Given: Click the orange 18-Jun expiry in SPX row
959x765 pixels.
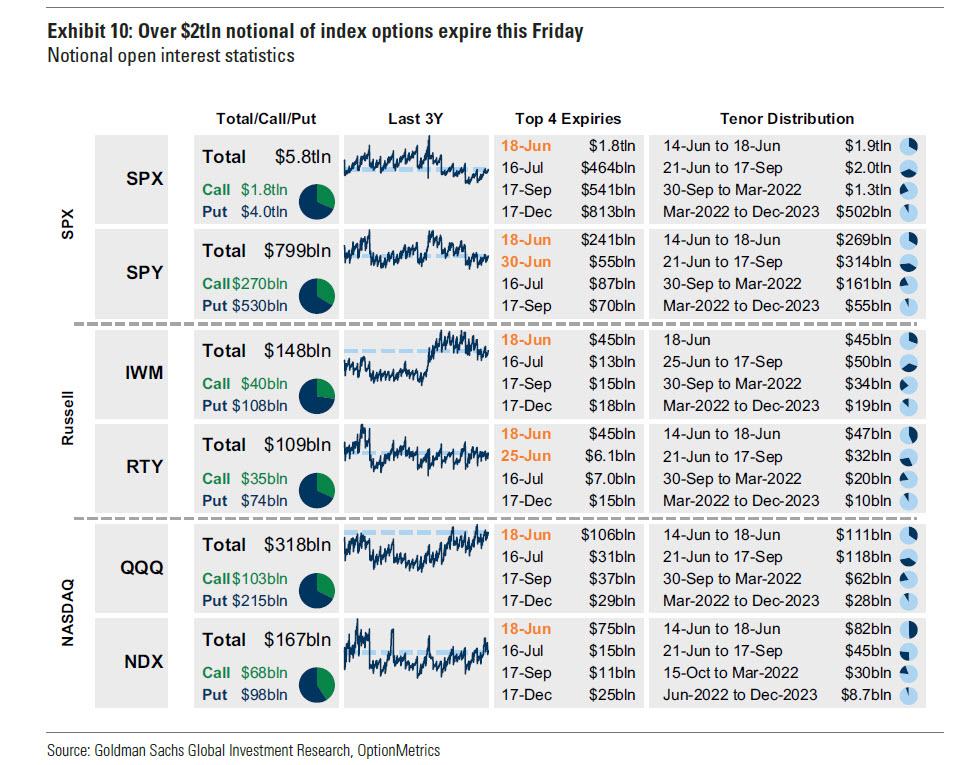Looking at the screenshot, I should click(x=524, y=146).
